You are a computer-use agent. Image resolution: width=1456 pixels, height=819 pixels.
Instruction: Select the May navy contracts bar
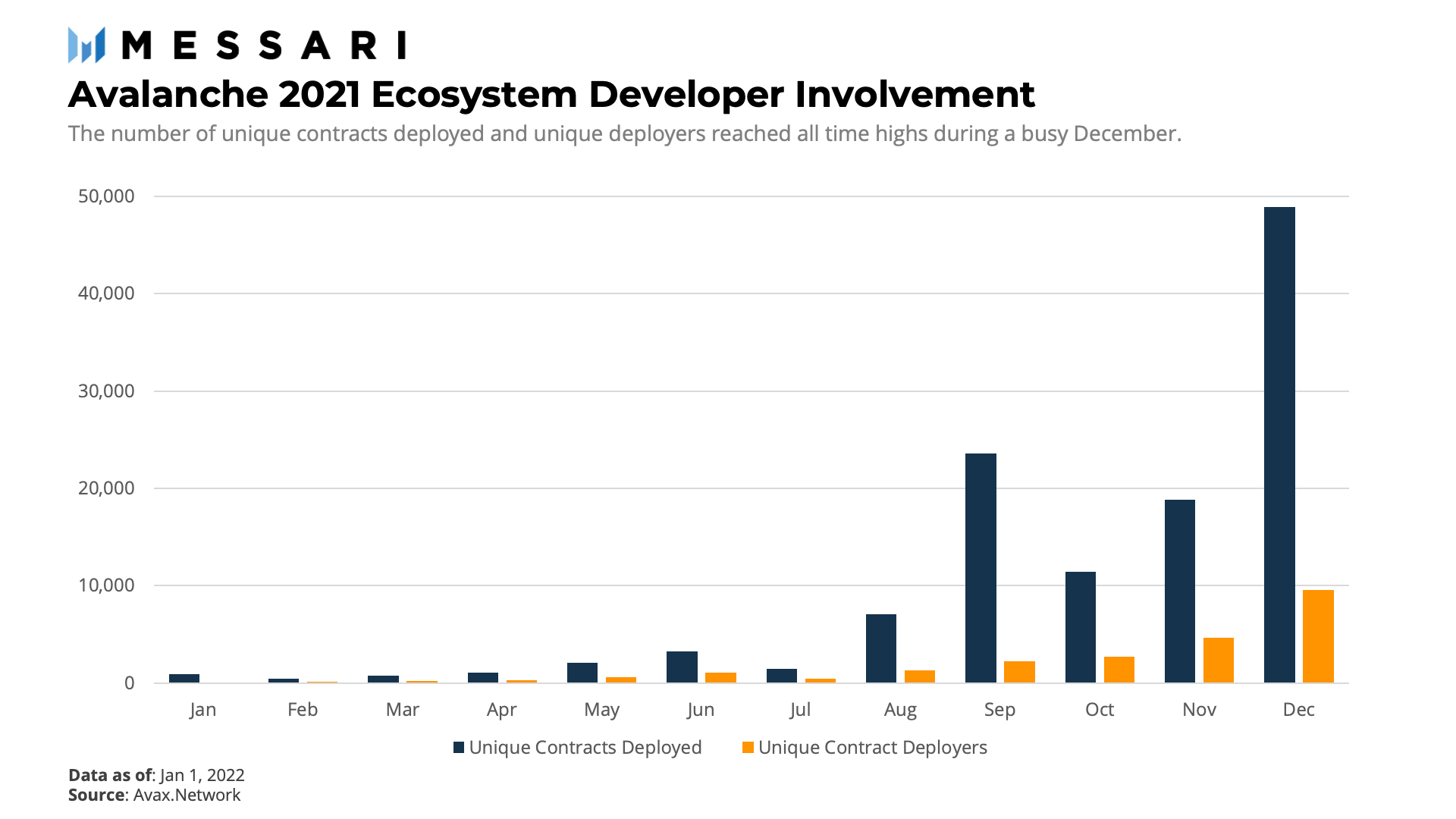pos(582,673)
